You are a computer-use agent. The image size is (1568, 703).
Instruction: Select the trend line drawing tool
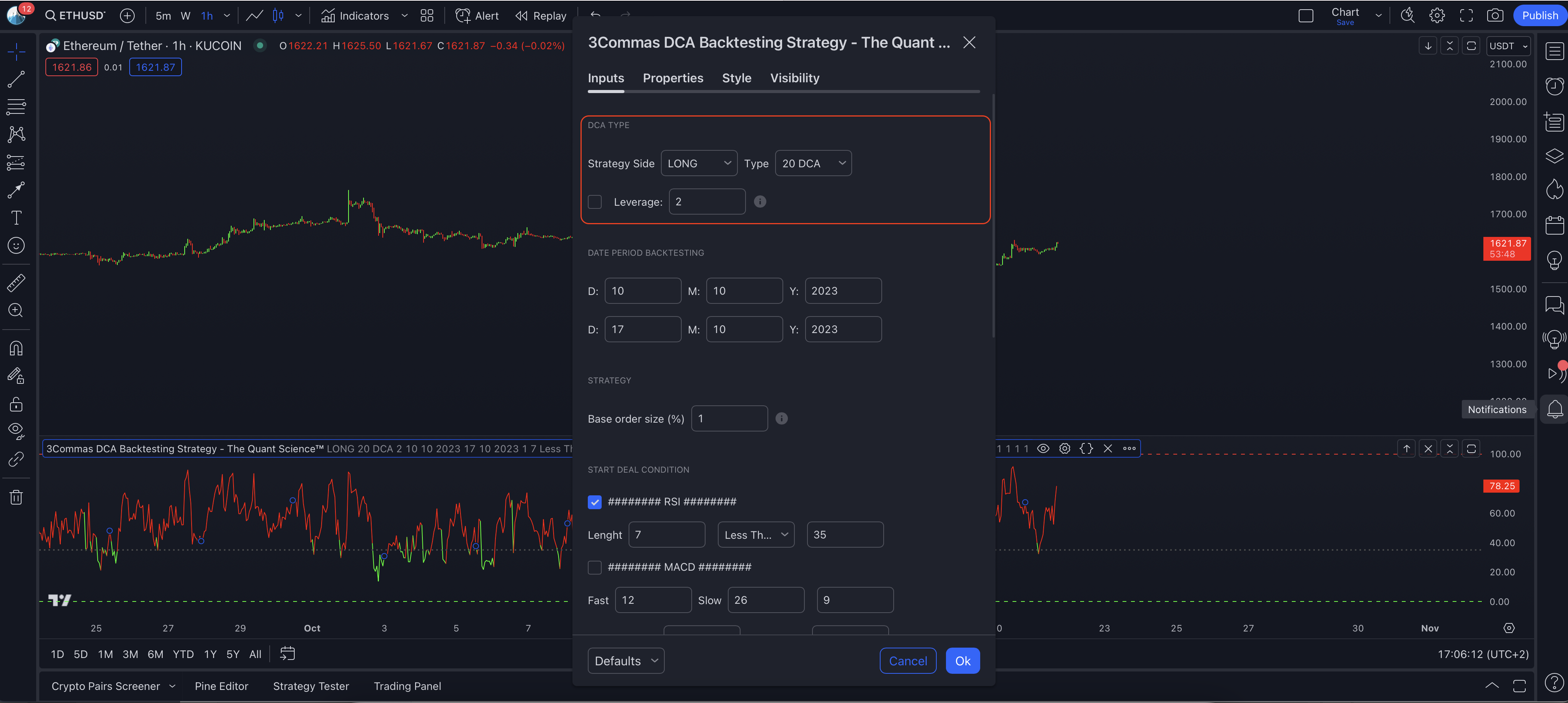point(16,78)
